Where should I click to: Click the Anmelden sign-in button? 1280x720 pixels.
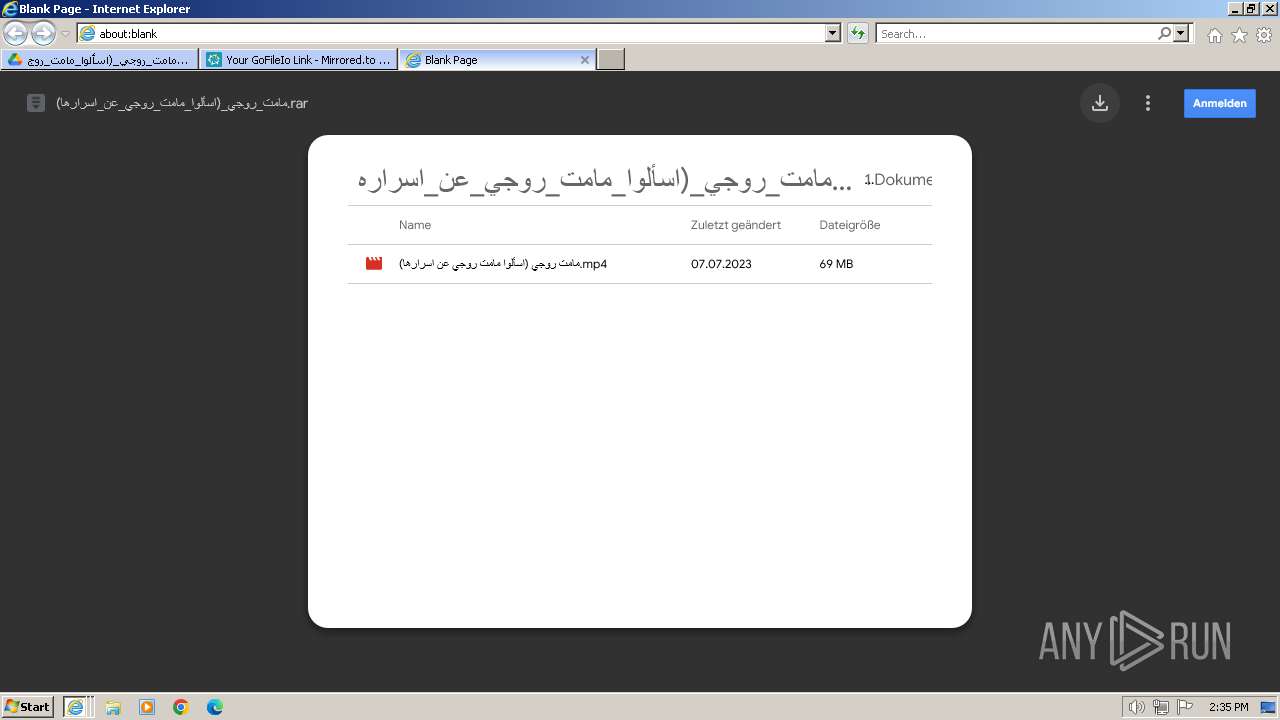pyautogui.click(x=1219, y=103)
